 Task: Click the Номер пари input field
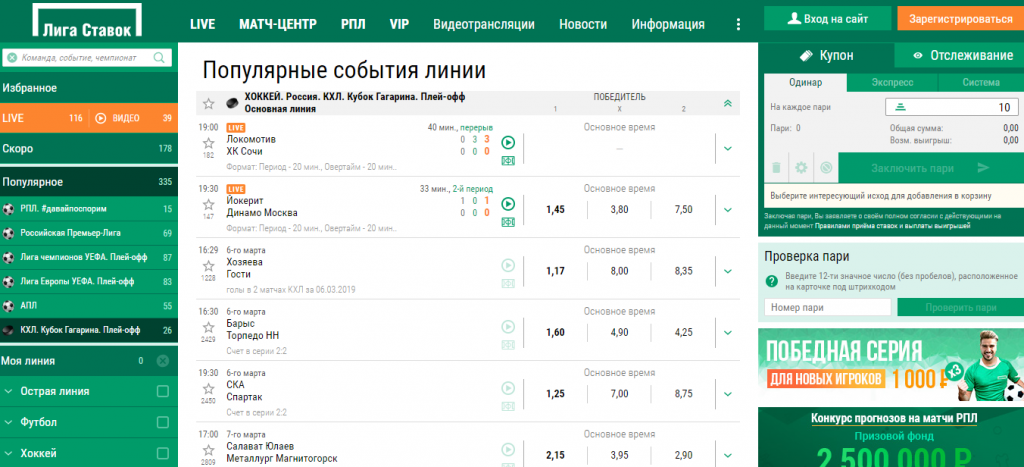point(827,308)
